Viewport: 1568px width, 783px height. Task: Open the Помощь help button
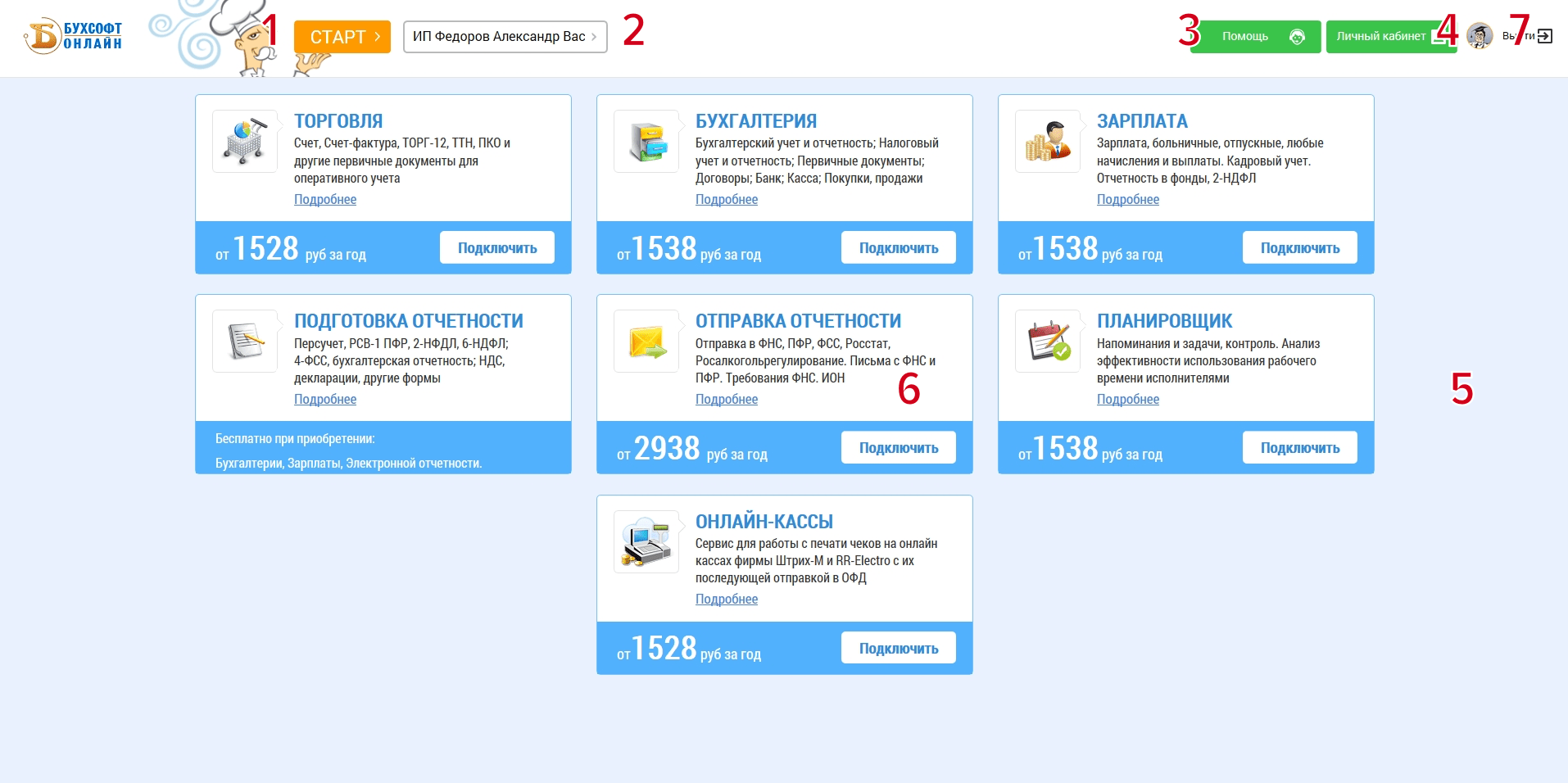(1255, 37)
